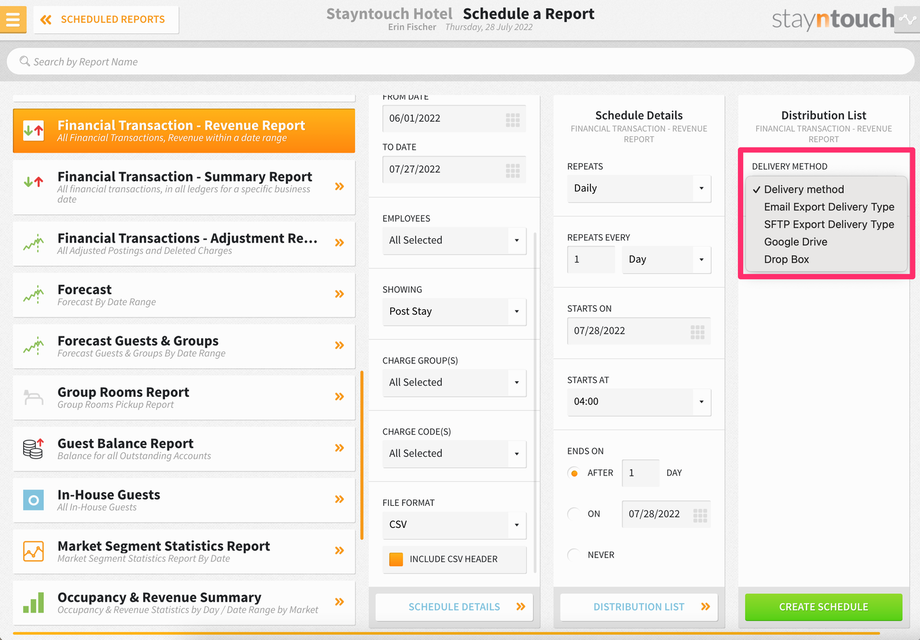Click In-House Guests blue icon
This screenshot has height=640, width=920.
[x=33, y=500]
